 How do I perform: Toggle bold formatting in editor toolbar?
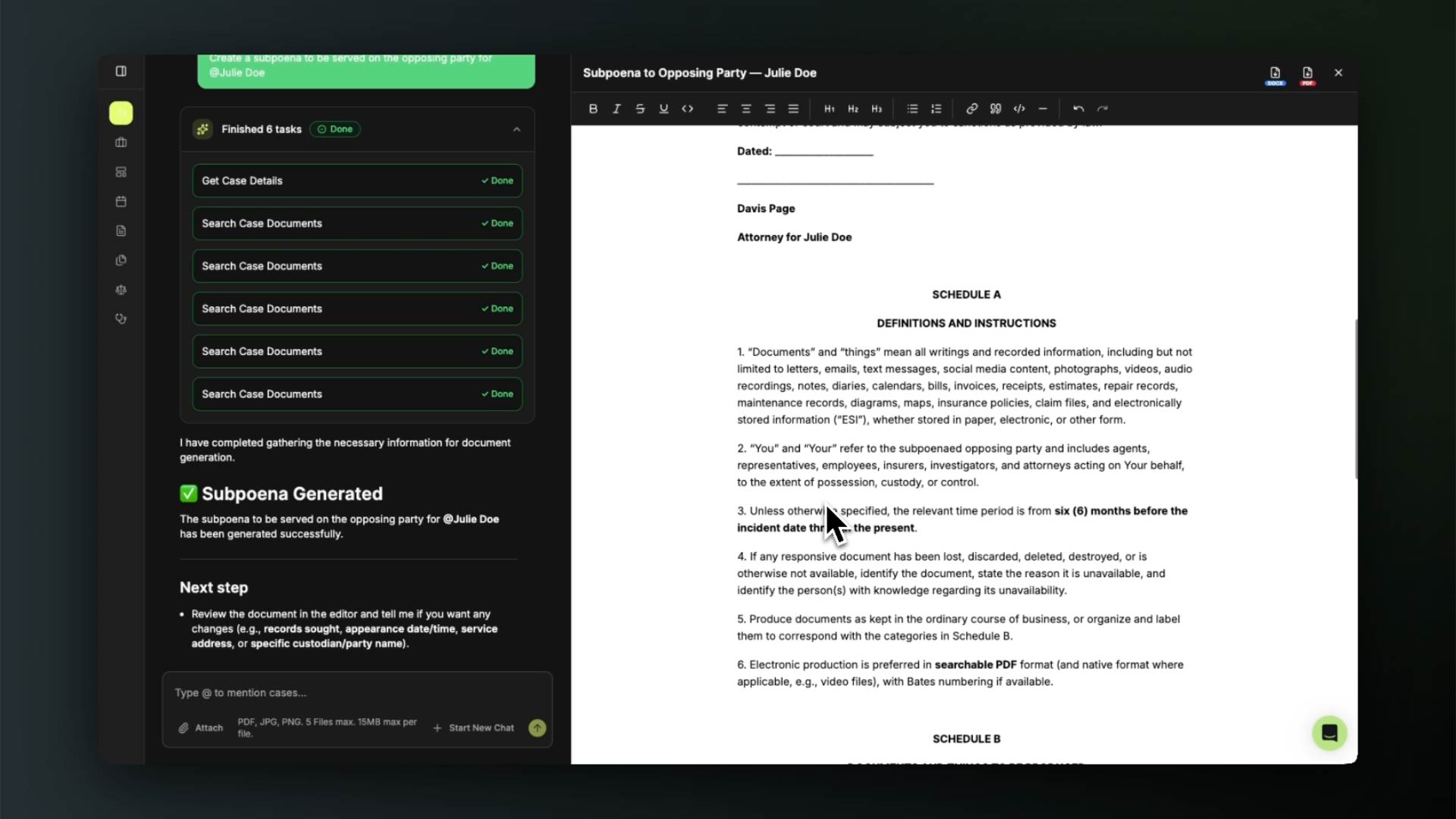593,108
